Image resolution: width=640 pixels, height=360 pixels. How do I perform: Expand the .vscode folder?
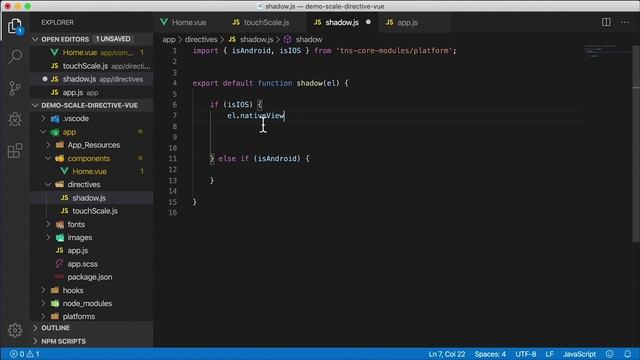tap(44, 118)
